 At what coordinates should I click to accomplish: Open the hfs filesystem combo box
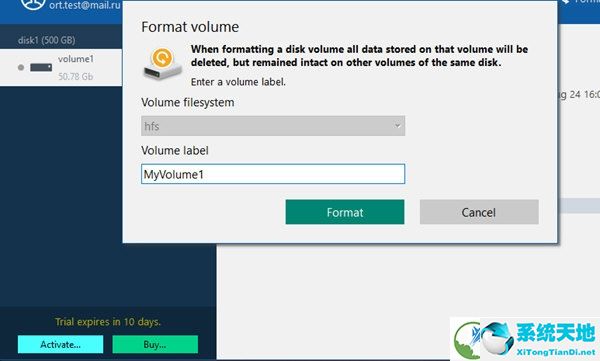click(x=273, y=126)
